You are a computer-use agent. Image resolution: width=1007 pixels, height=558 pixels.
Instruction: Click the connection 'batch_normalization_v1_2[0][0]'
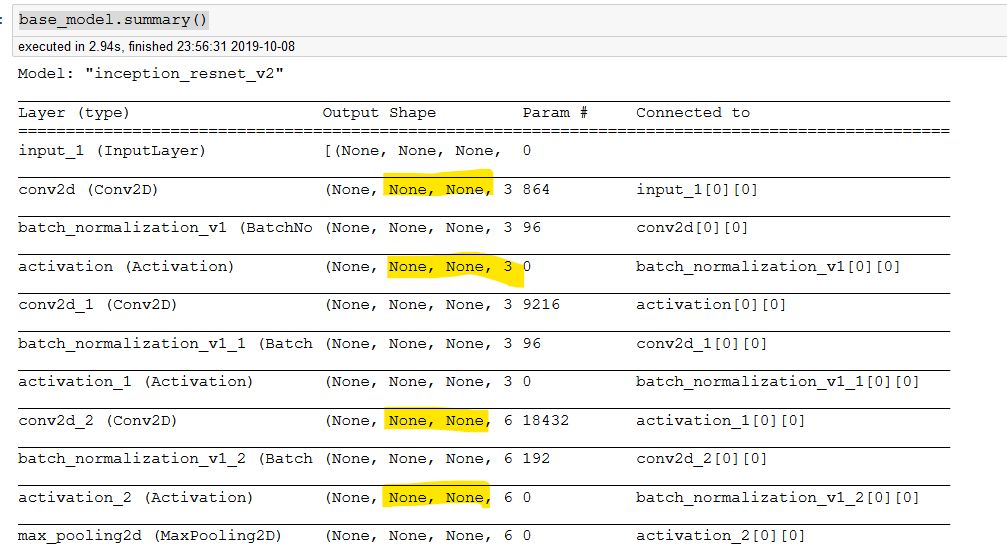[778, 498]
